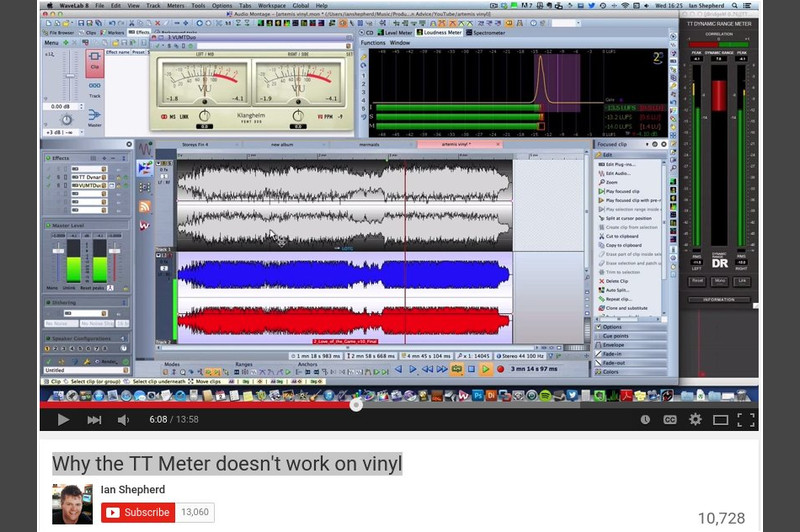Play the YouTube video

tap(63, 420)
